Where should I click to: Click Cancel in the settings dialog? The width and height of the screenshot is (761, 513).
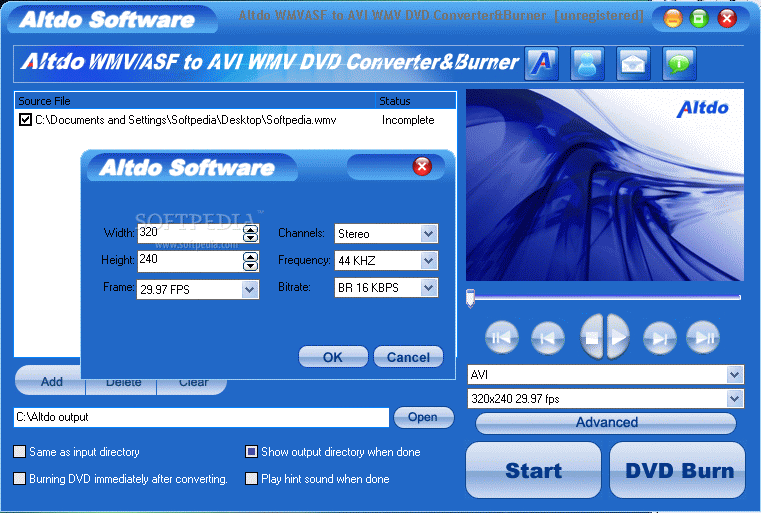408,357
